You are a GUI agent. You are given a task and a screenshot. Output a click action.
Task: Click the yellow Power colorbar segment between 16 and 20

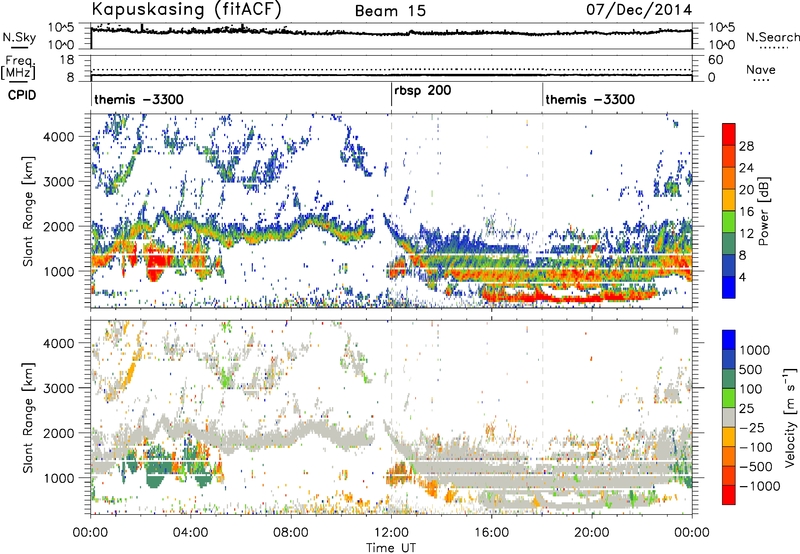(x=729, y=200)
